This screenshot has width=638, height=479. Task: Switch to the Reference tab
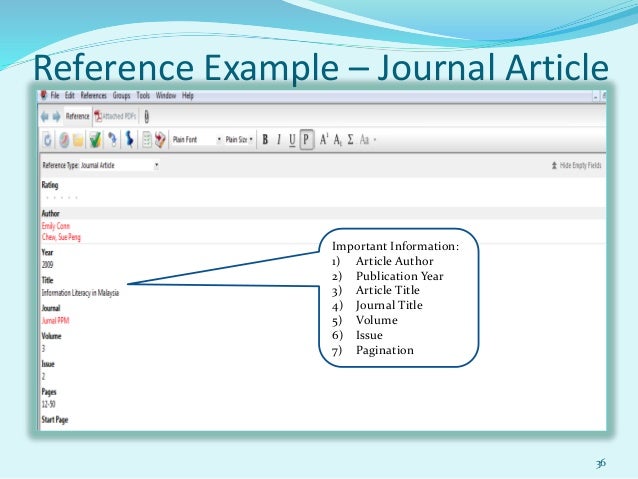tap(77, 116)
